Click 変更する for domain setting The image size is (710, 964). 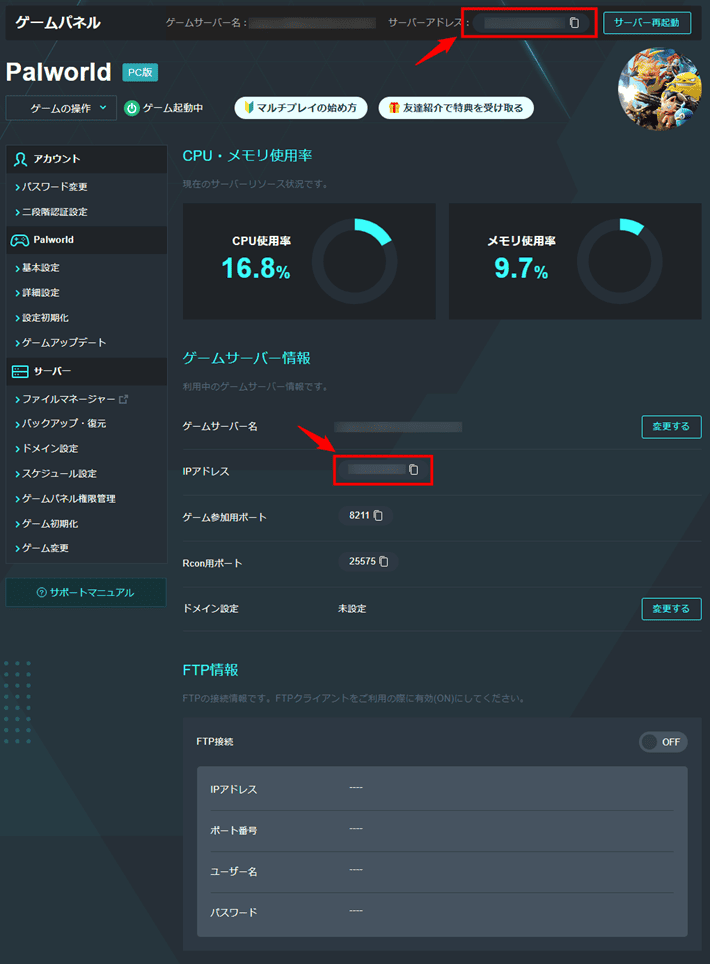[671, 608]
